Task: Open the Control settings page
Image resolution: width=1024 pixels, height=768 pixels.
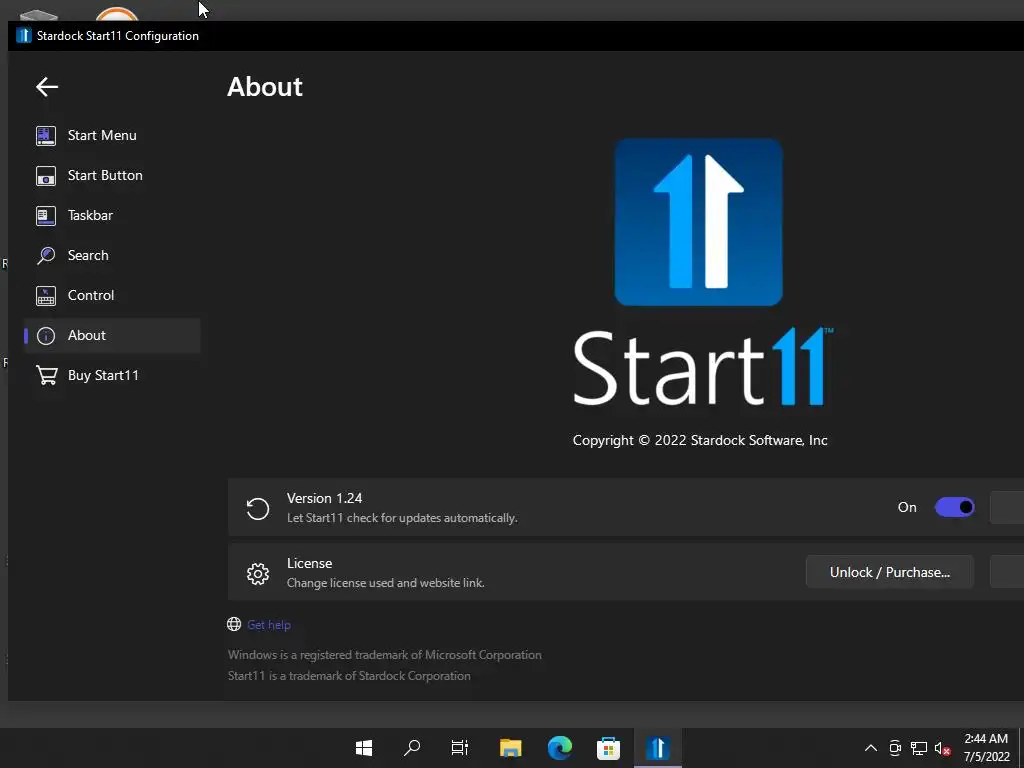Action: [112, 295]
